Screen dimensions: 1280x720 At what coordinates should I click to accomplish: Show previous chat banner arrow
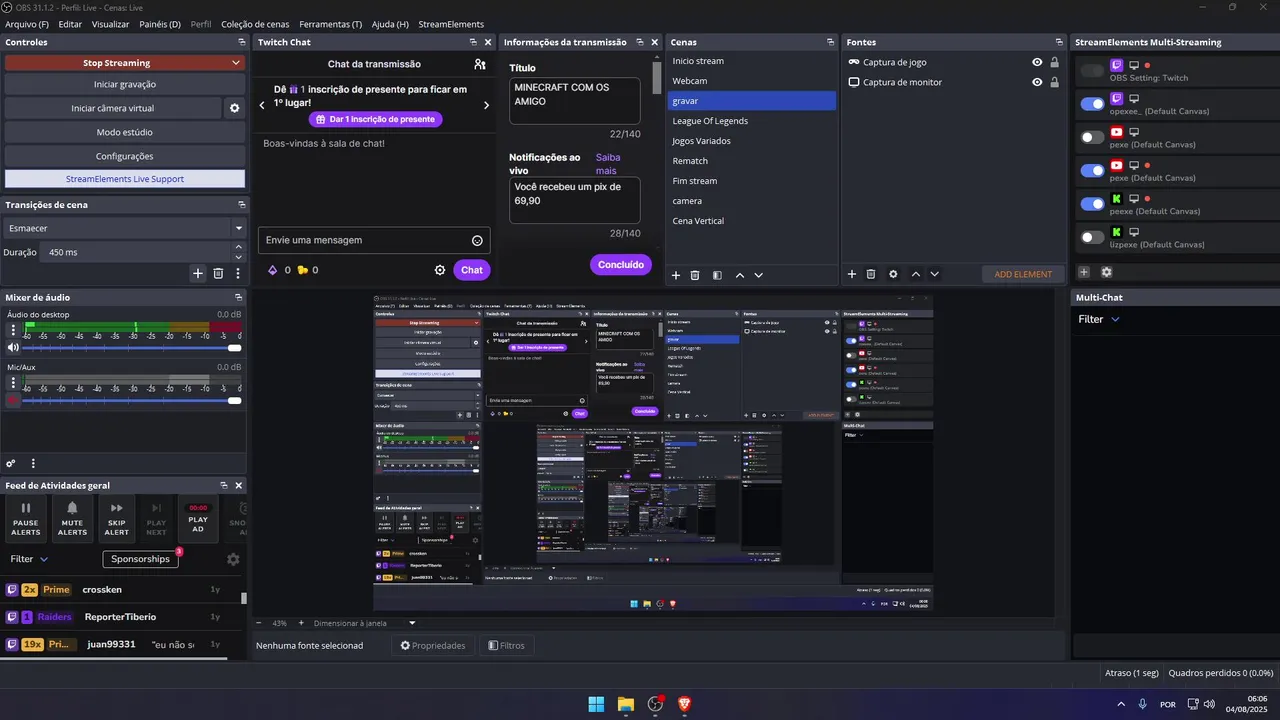pos(262,105)
